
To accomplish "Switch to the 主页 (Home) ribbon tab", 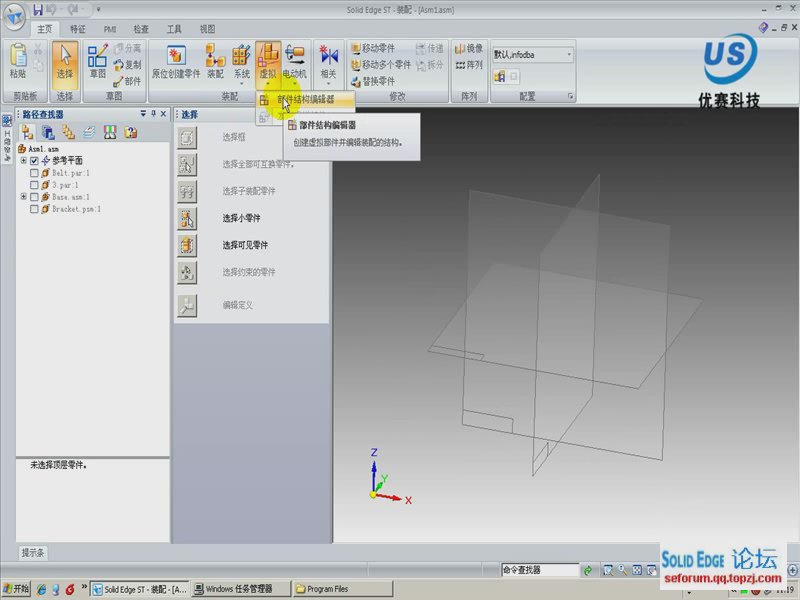I will click(44, 29).
